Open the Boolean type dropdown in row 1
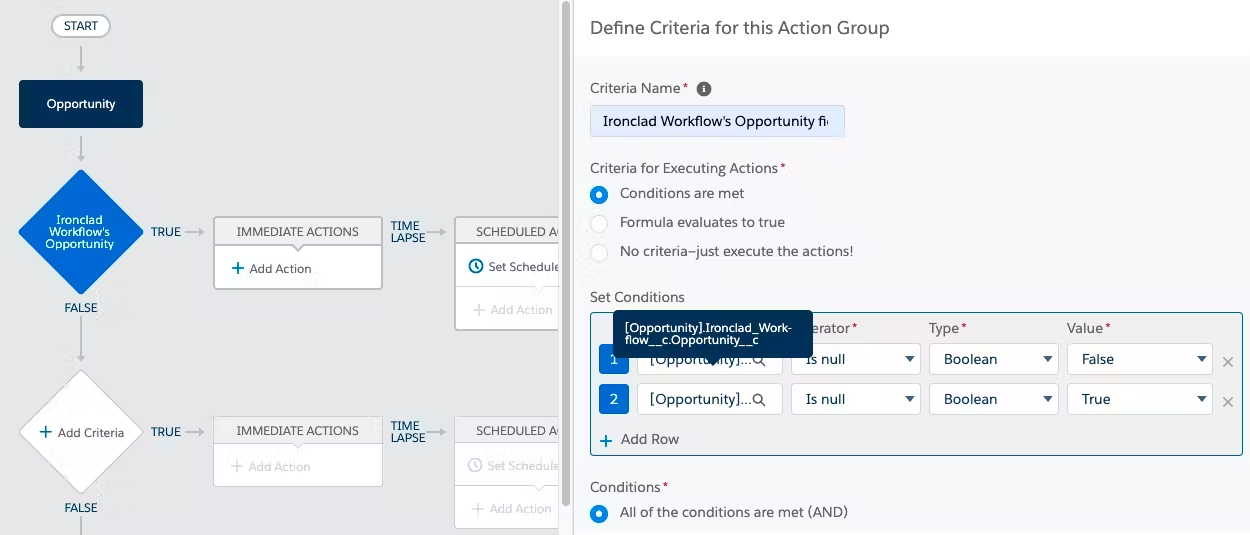This screenshot has width=1250, height=535. (x=994, y=359)
